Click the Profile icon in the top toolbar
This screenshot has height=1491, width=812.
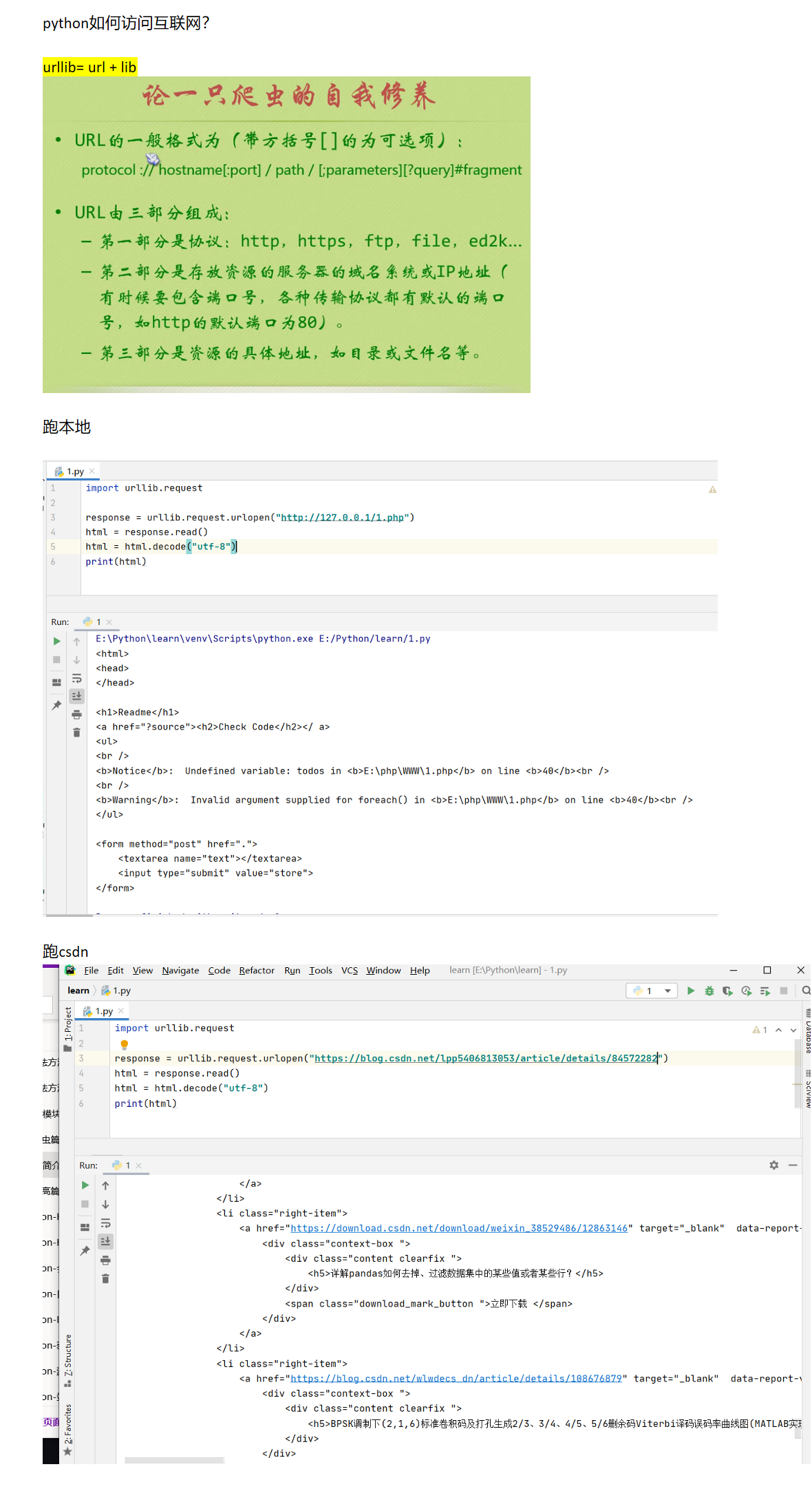pyautogui.click(x=747, y=991)
